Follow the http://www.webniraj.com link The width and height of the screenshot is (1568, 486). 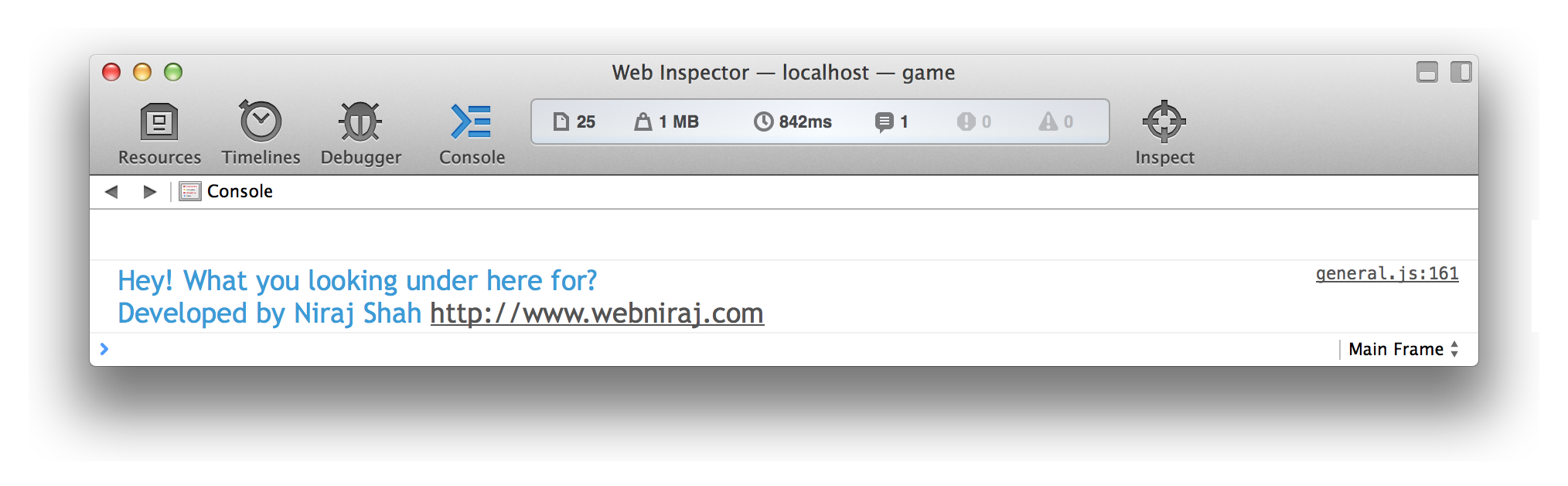tap(597, 313)
